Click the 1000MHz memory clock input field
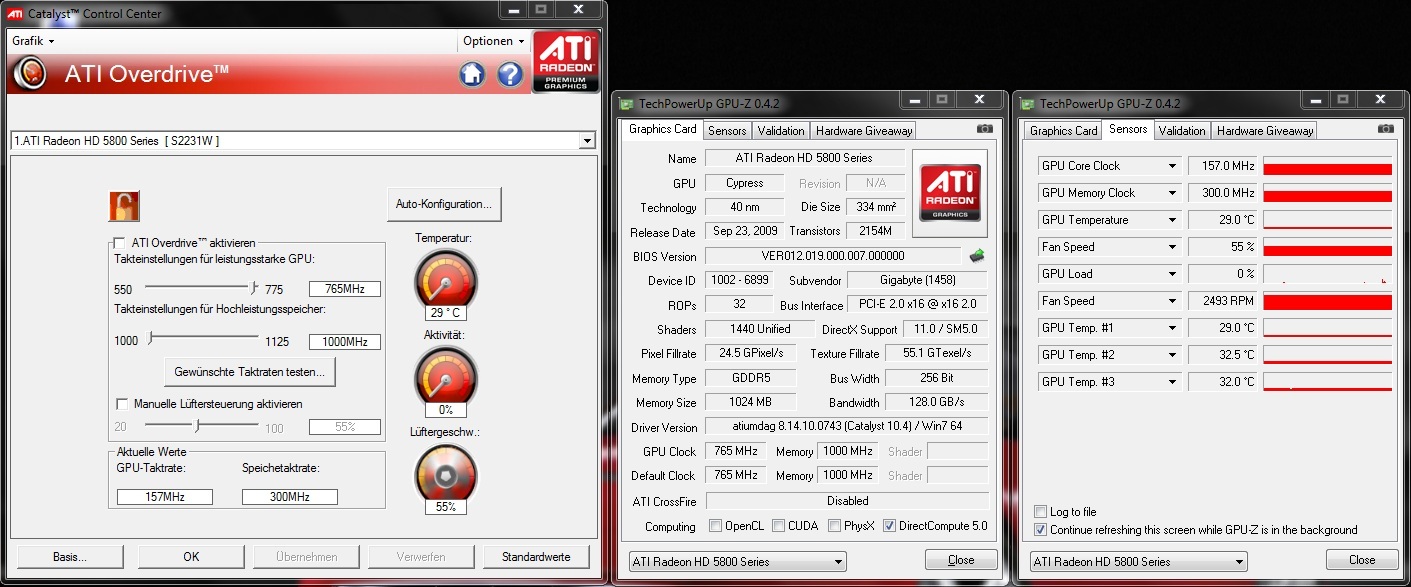The height and width of the screenshot is (587, 1411). coord(345,342)
